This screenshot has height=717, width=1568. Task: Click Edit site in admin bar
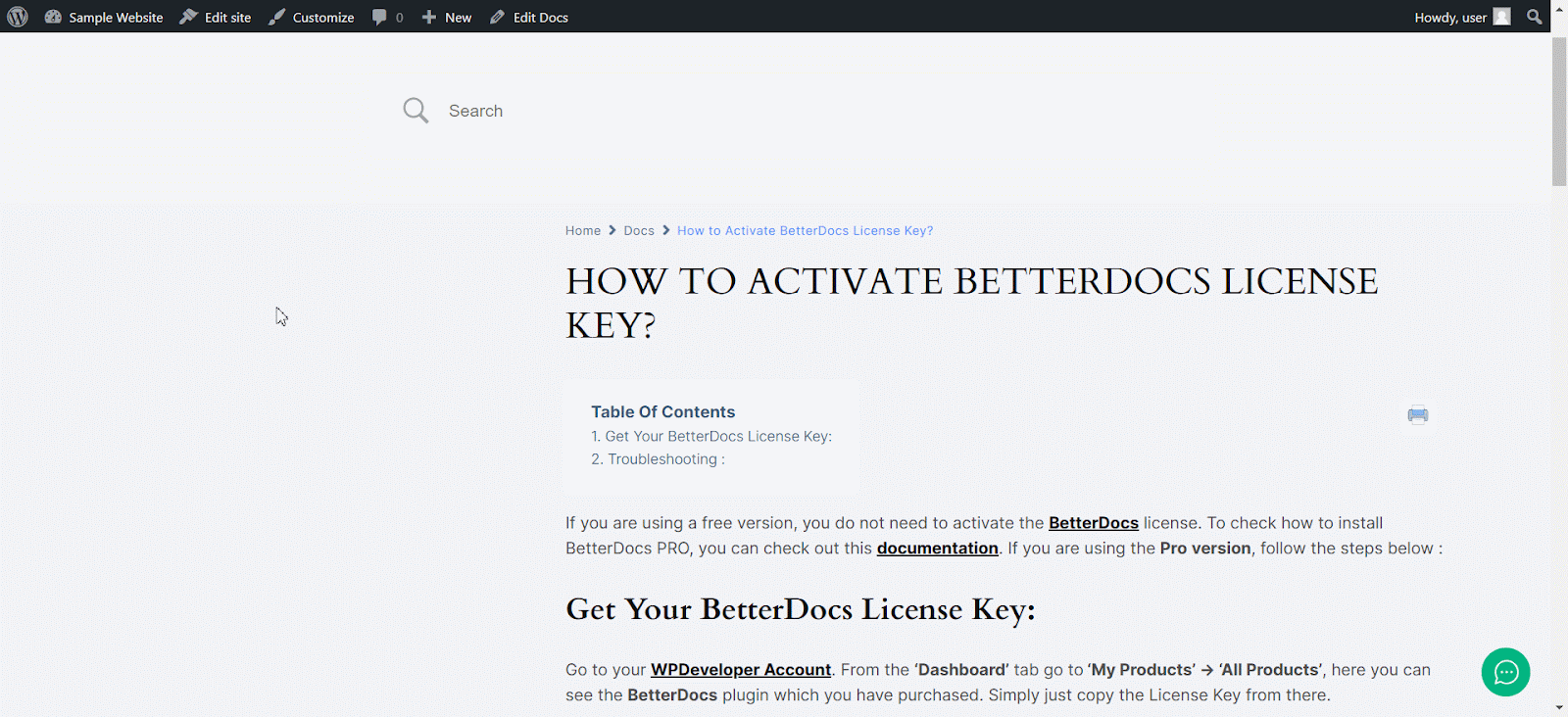(216, 18)
